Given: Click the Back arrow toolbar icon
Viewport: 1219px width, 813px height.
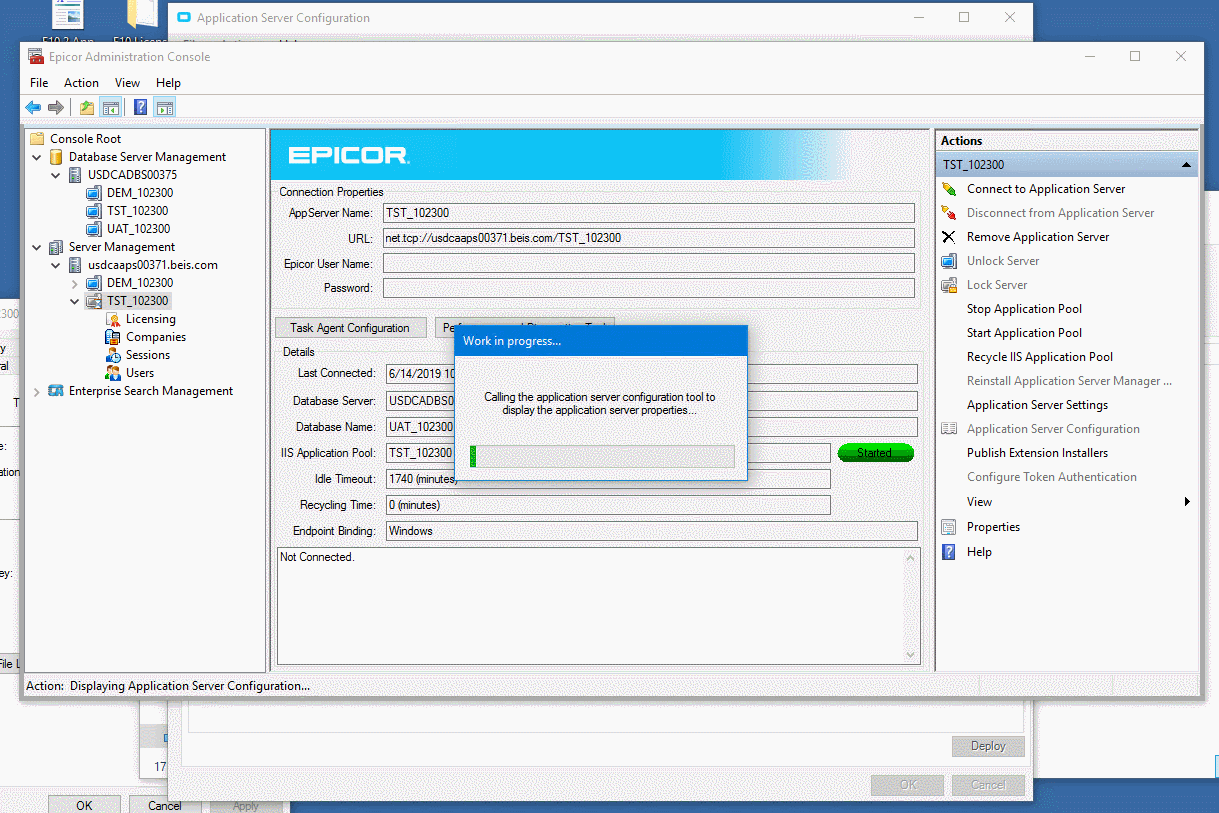Looking at the screenshot, I should click(33, 108).
